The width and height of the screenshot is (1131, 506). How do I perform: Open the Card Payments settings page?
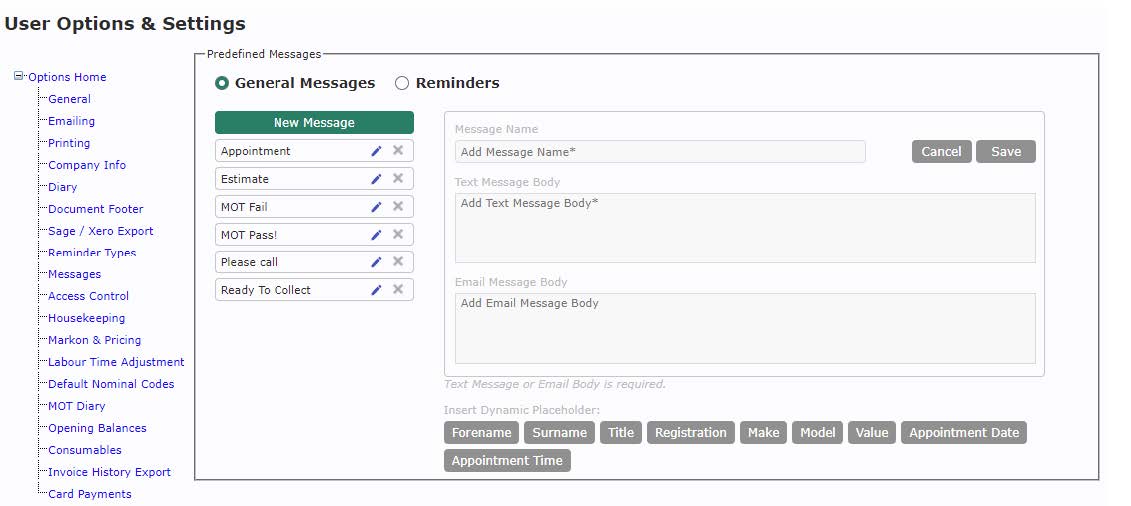[x=89, y=494]
